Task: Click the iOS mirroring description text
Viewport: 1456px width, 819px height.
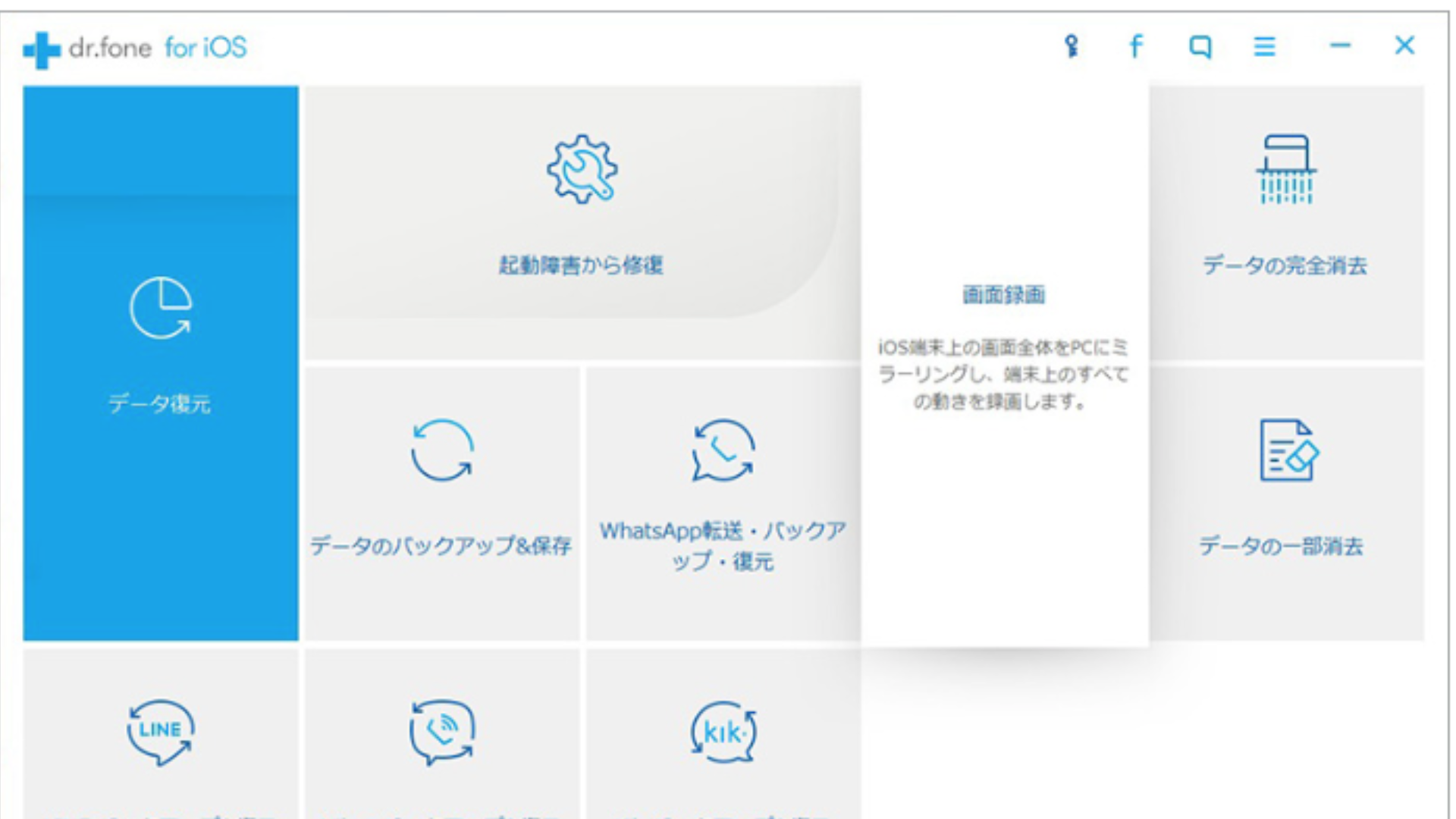Action: pyautogui.click(x=1003, y=374)
